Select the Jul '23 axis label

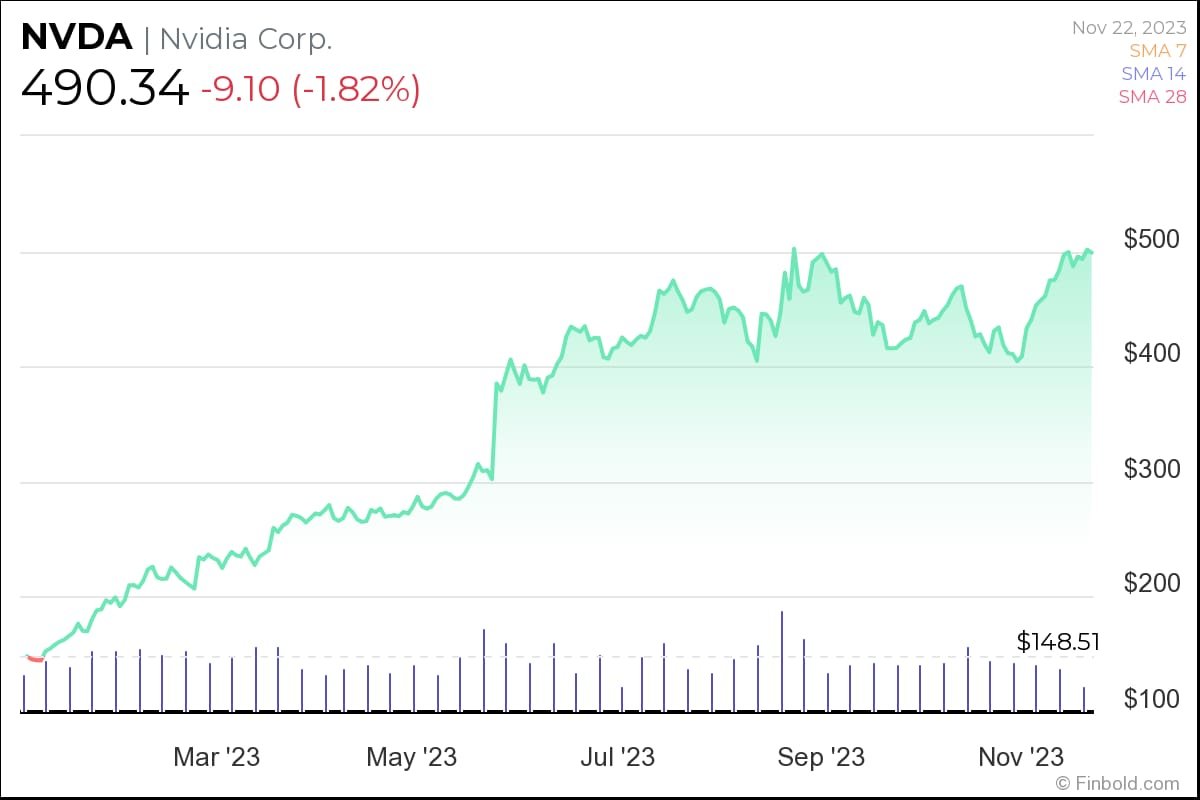pyautogui.click(x=618, y=757)
